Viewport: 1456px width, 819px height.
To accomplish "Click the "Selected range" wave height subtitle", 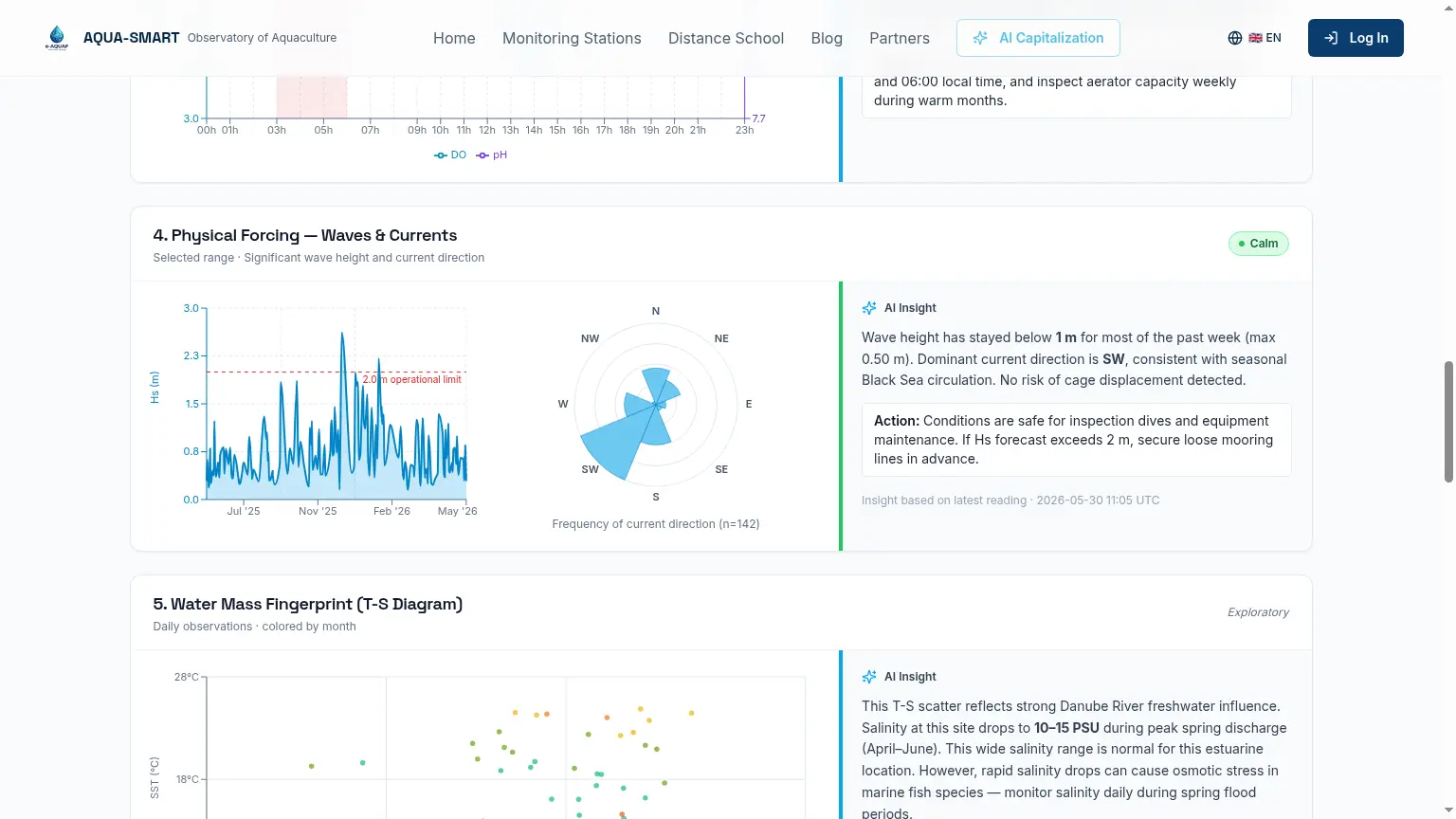I will 318,258.
